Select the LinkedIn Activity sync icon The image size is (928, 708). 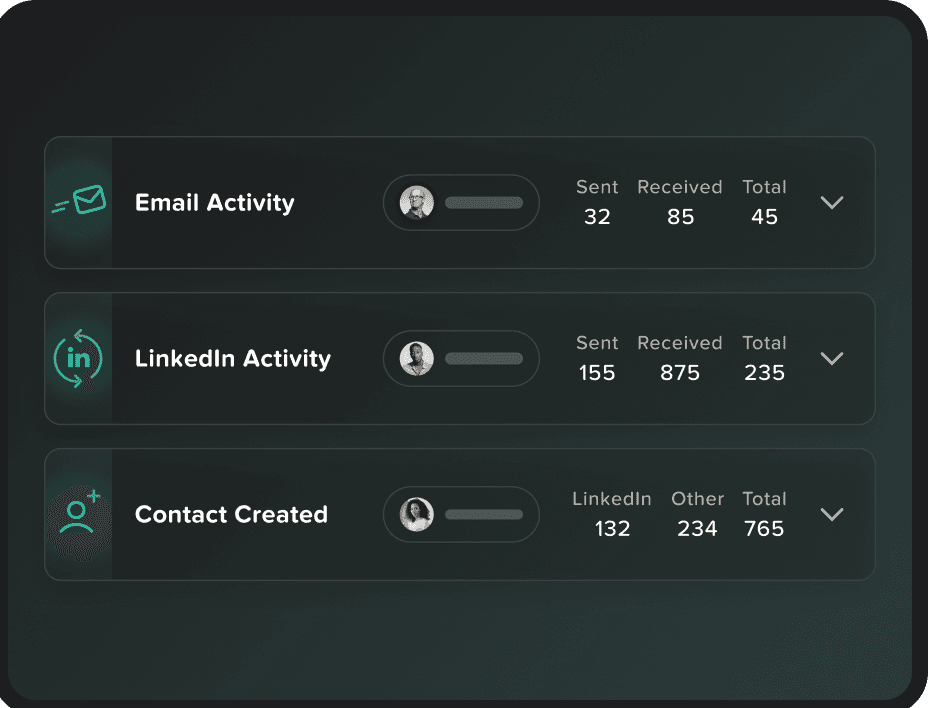pos(78,358)
